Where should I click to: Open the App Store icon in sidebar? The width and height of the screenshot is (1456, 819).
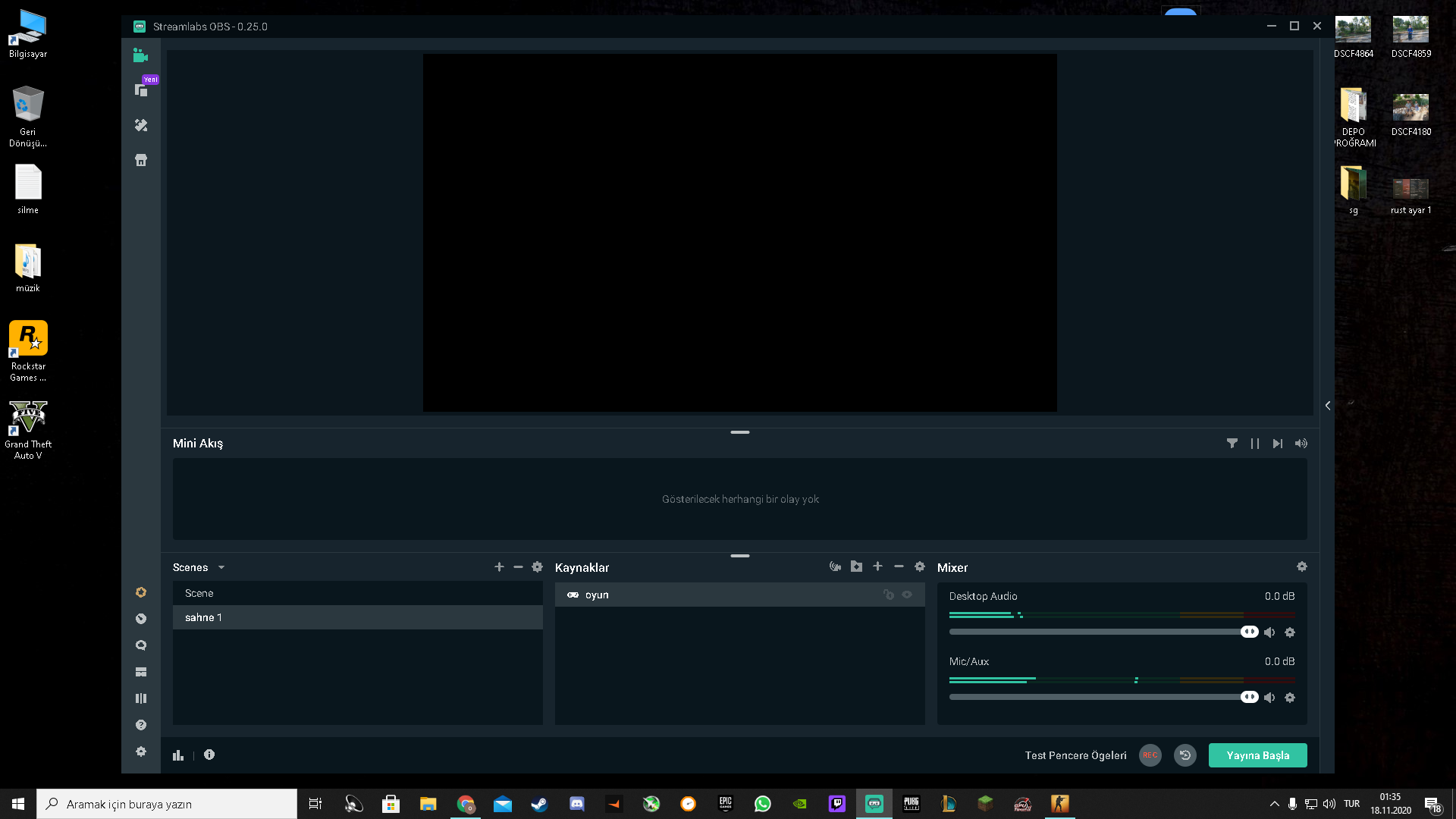click(141, 160)
